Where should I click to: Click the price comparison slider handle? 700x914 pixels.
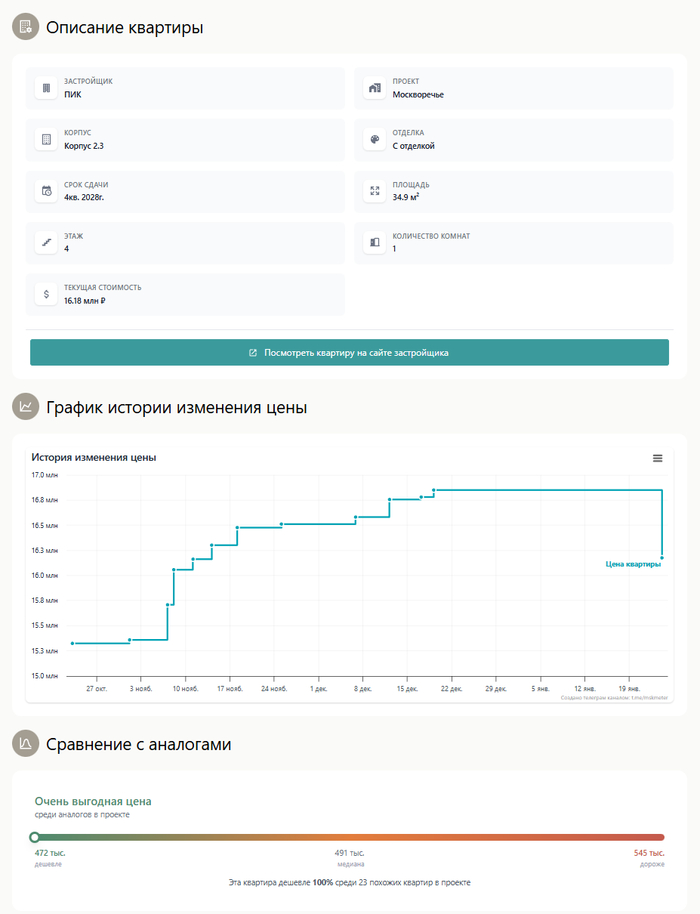(x=35, y=837)
